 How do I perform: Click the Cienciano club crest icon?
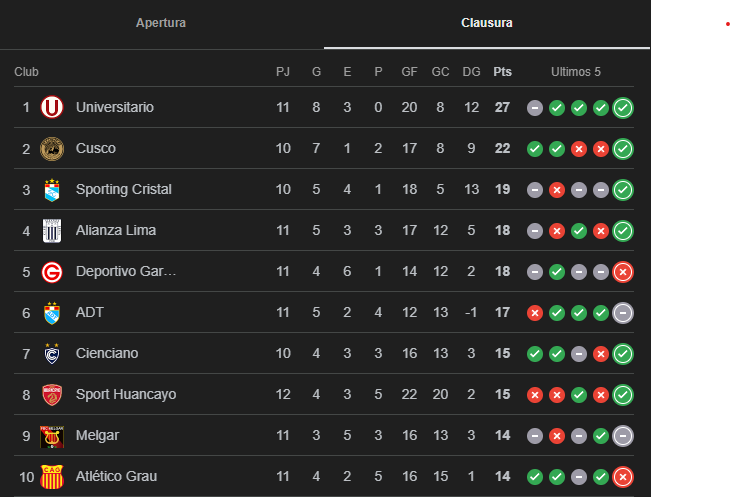52,353
